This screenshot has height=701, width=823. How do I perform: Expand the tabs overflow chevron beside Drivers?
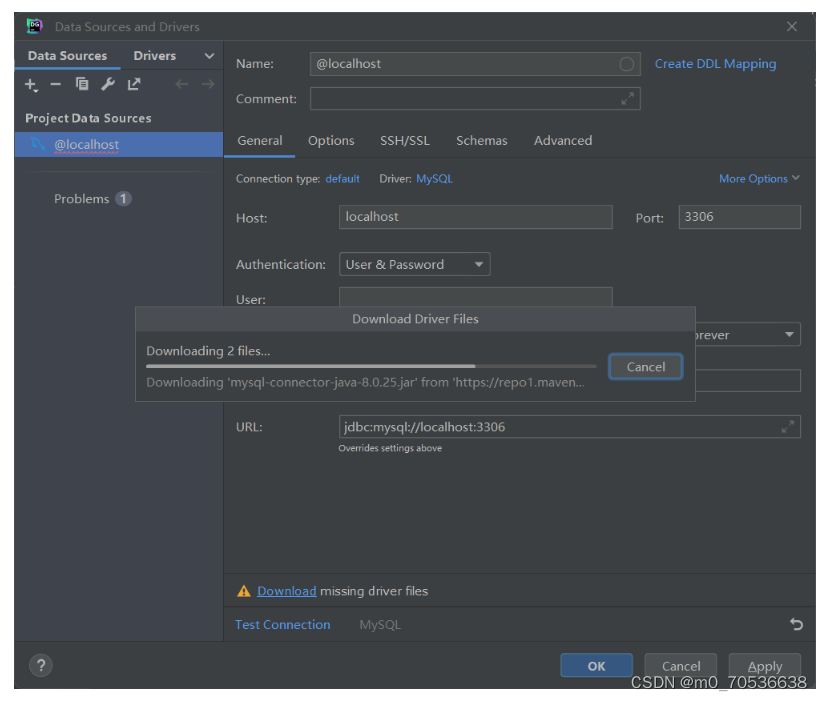pos(209,56)
